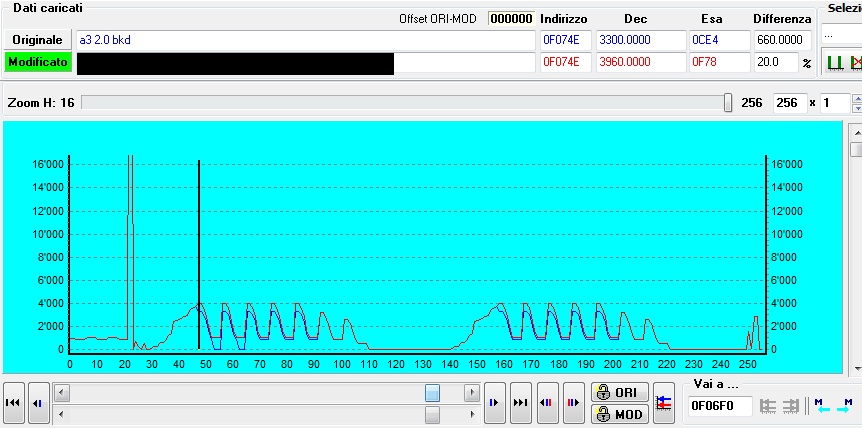Click the zoom width field 256
Viewport: 862px width, 428px height.
point(789,103)
